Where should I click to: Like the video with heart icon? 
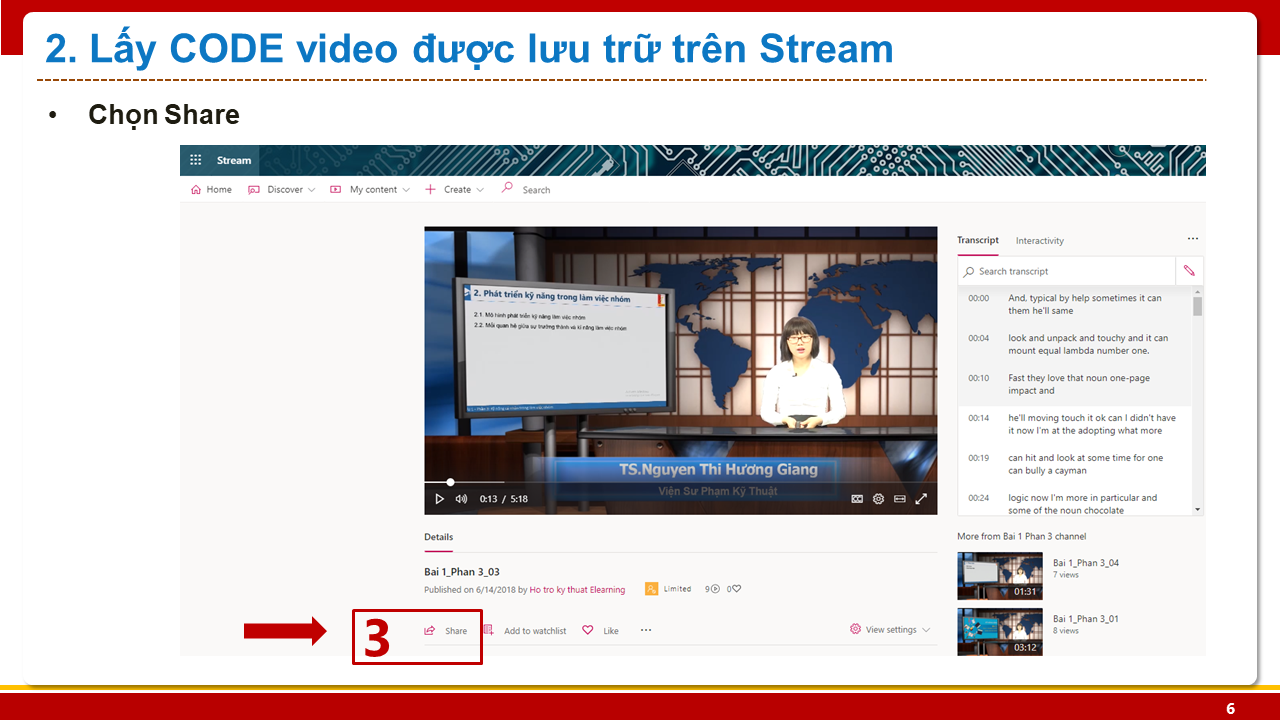[601, 631]
